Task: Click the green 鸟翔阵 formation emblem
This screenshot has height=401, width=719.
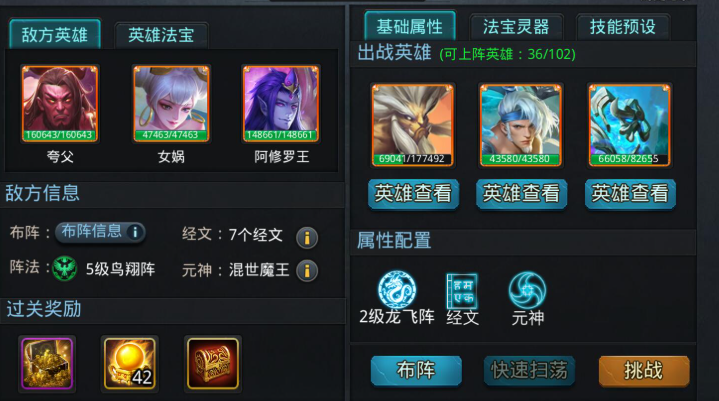Action: tap(65, 268)
